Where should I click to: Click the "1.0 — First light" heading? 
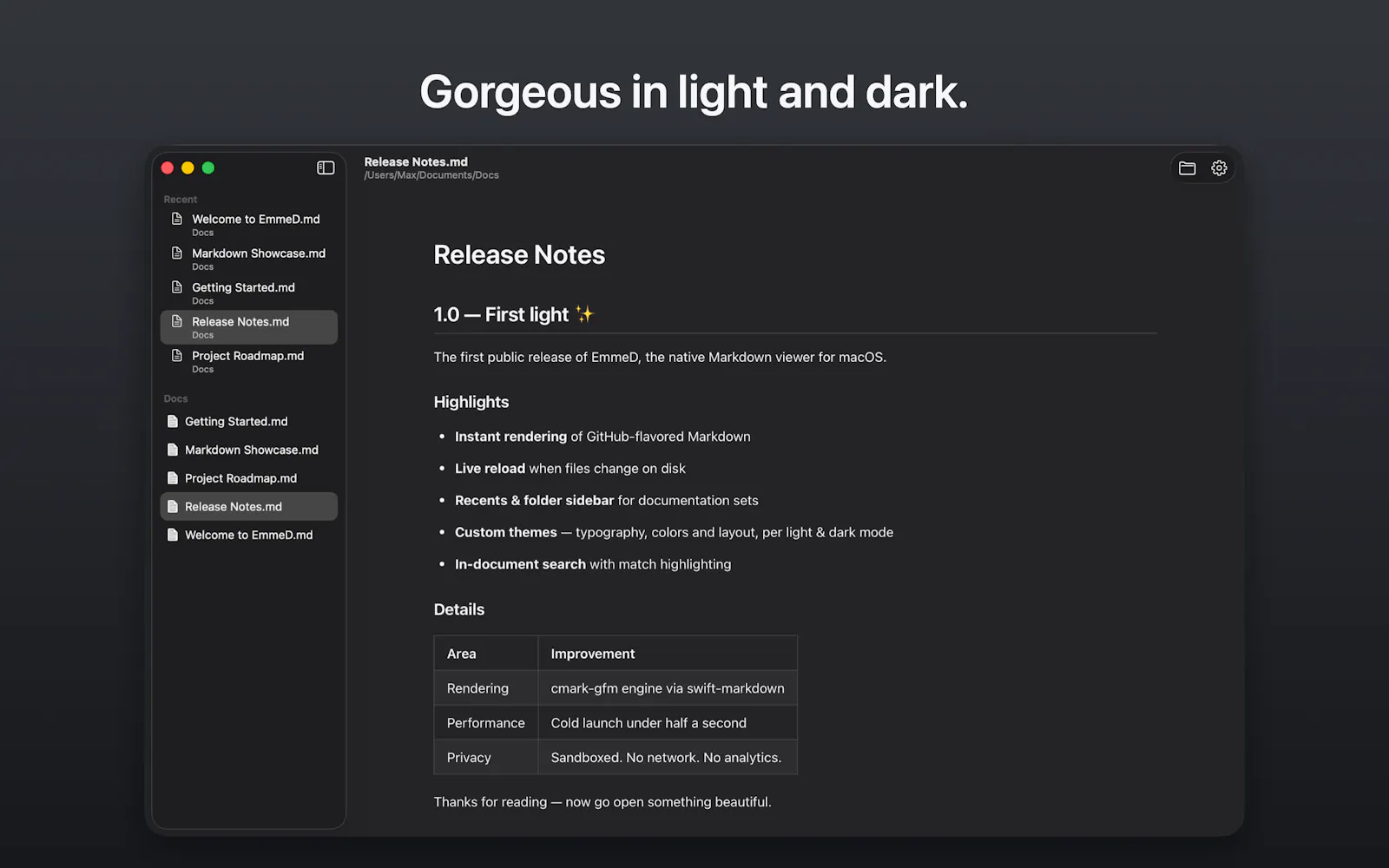tap(513, 314)
